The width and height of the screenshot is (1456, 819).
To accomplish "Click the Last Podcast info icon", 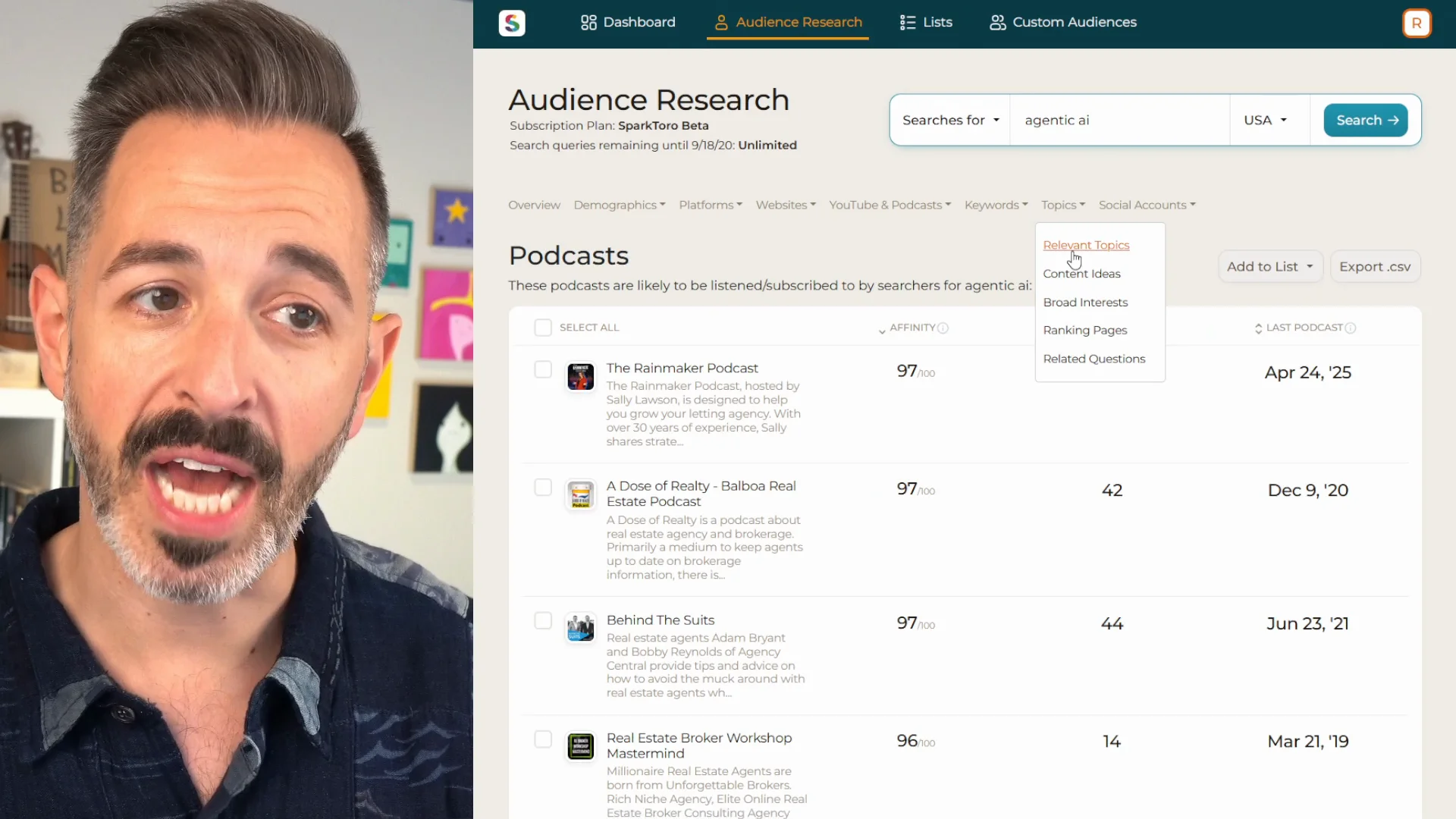I will point(1350,328).
